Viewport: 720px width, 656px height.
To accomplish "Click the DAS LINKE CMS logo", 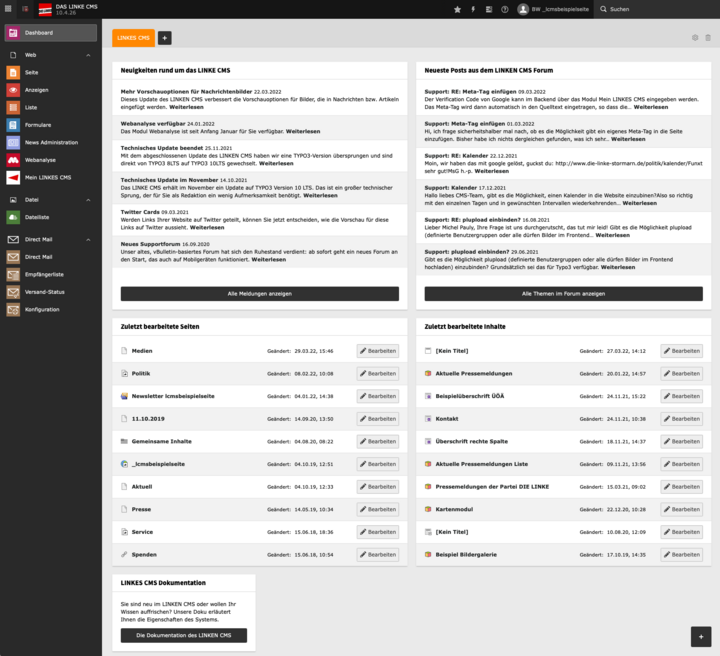I will [x=45, y=9].
